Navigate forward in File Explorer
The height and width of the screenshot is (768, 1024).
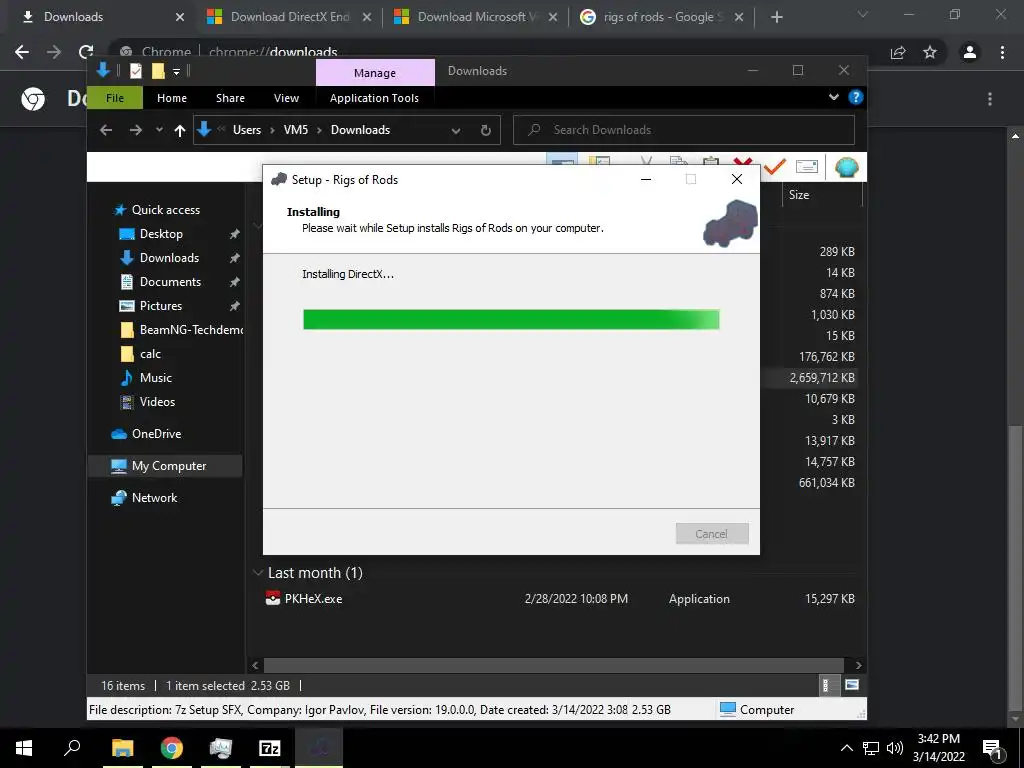click(136, 130)
